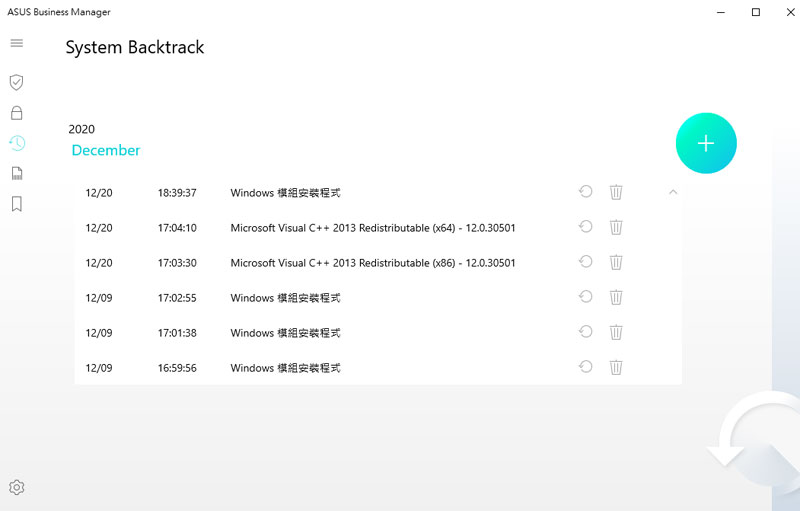Delete the 17:02:55 restore point
This screenshot has width=800, height=511.
(x=616, y=297)
